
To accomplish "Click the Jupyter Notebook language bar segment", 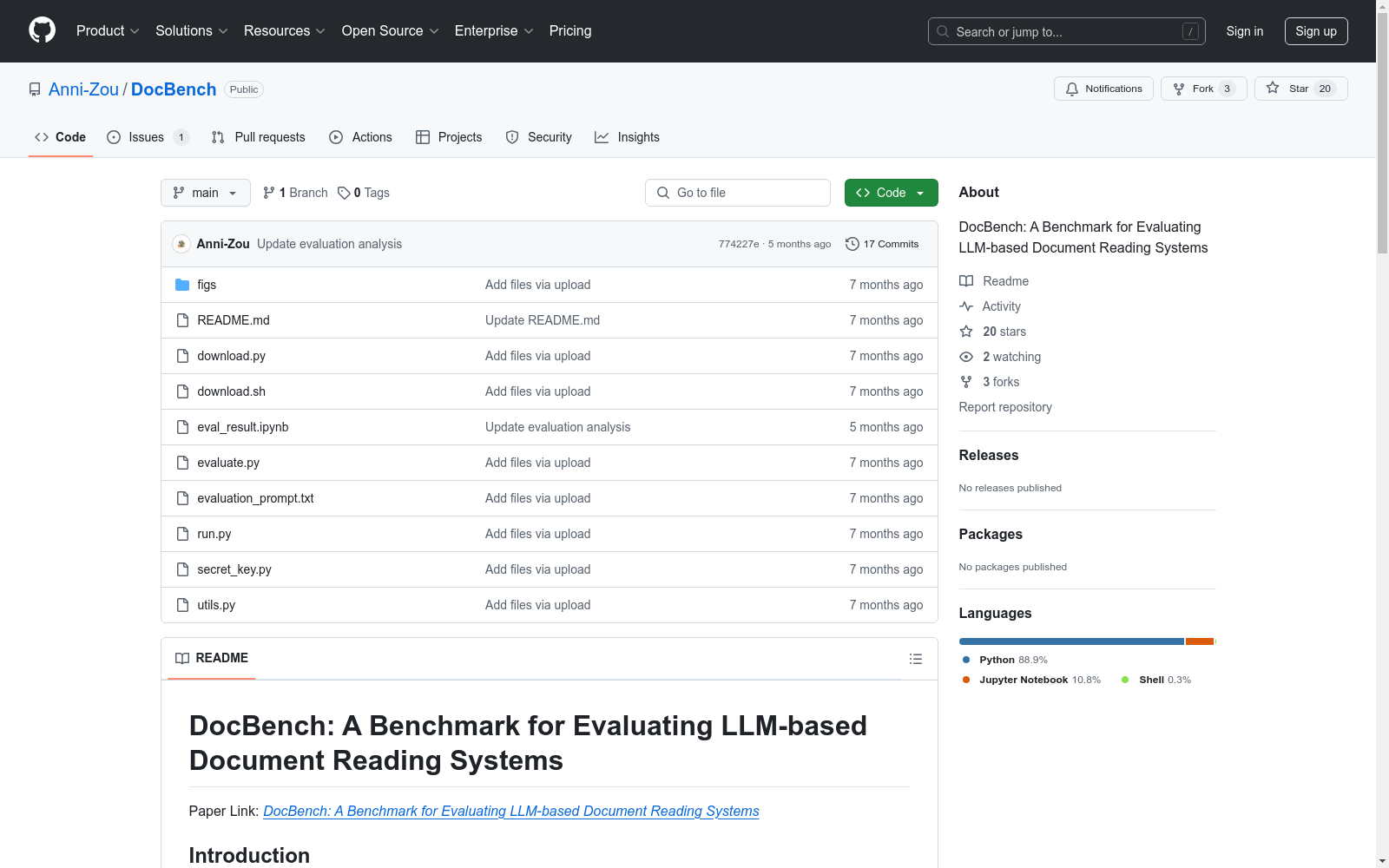I will tap(1200, 641).
